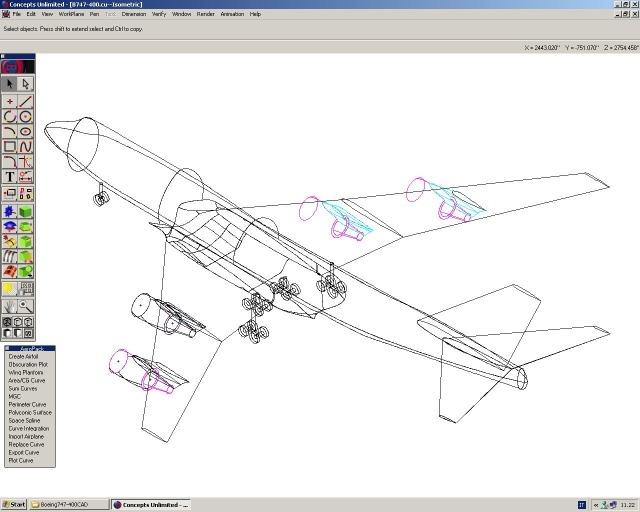
Task: Open the WorkPlane menu
Action: 71,14
